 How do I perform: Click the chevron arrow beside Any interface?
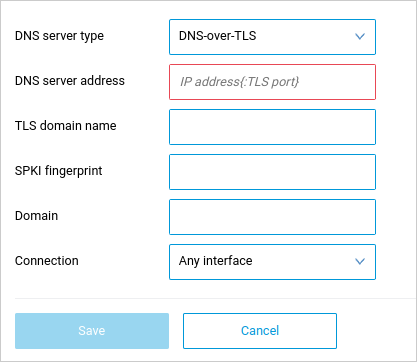(x=360, y=261)
